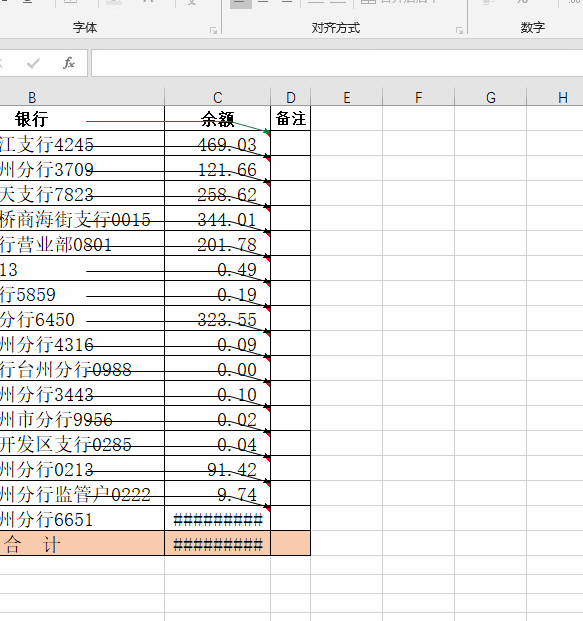
Task: Click into the formula bar input
Action: (x=337, y=63)
